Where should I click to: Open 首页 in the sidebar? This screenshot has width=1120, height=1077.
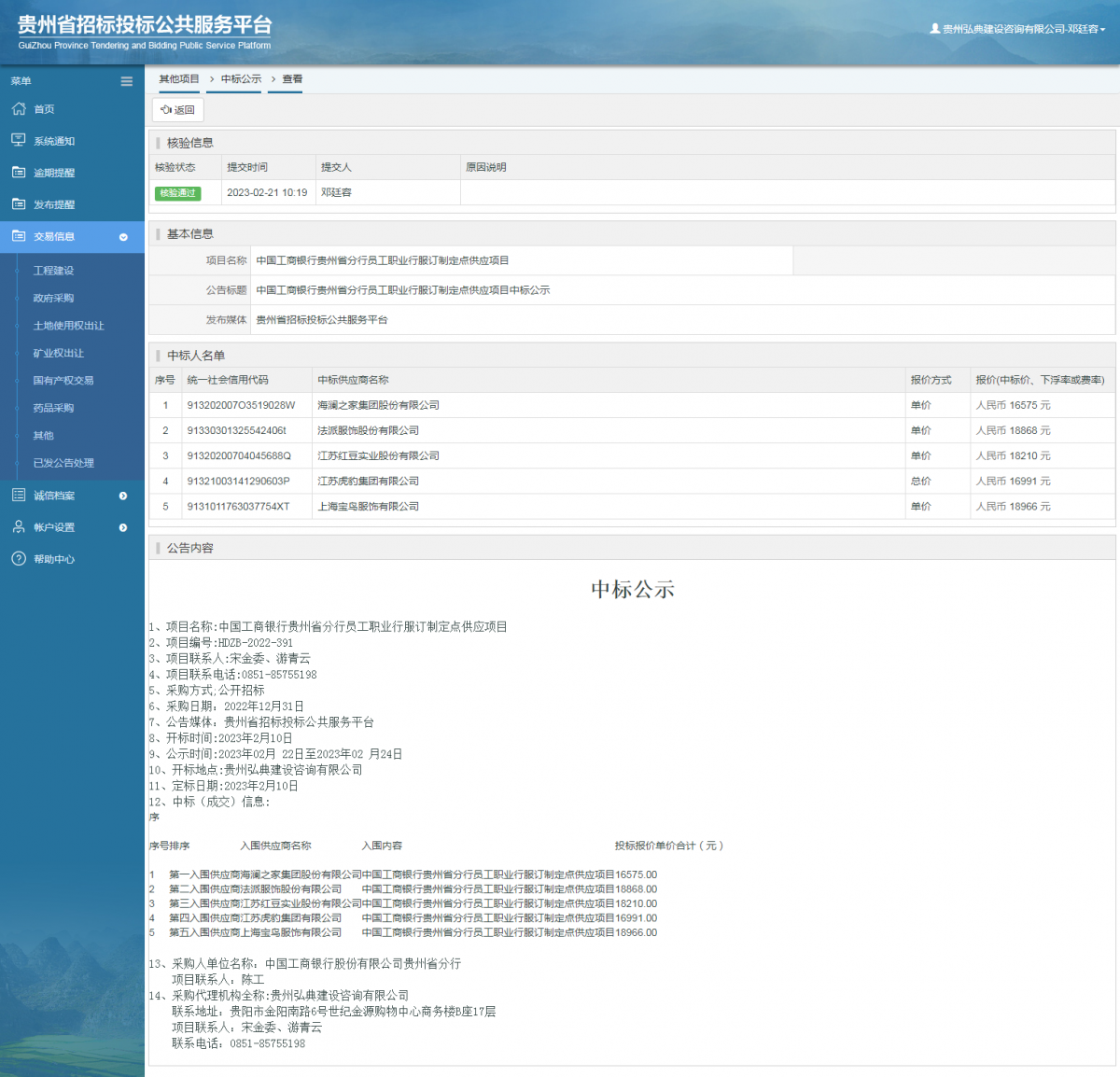(x=44, y=109)
